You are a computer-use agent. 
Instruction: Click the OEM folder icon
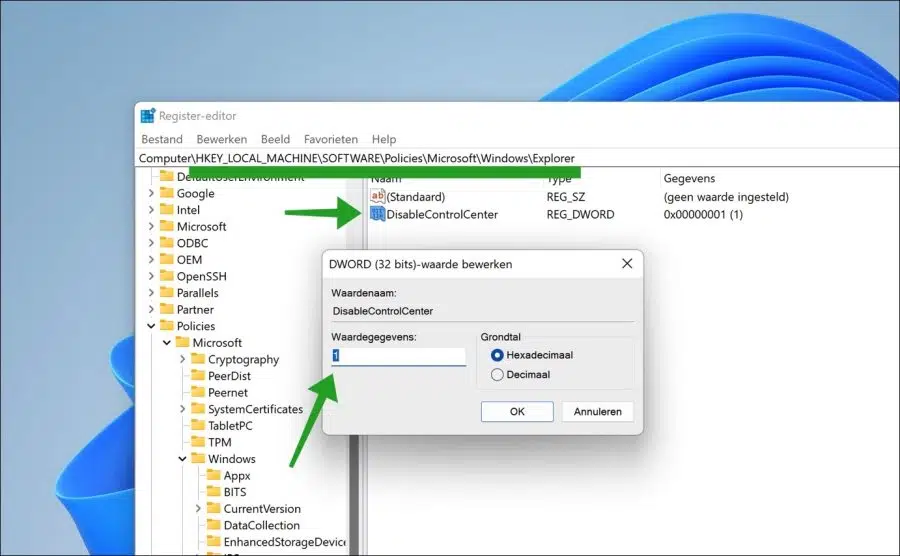(166, 259)
